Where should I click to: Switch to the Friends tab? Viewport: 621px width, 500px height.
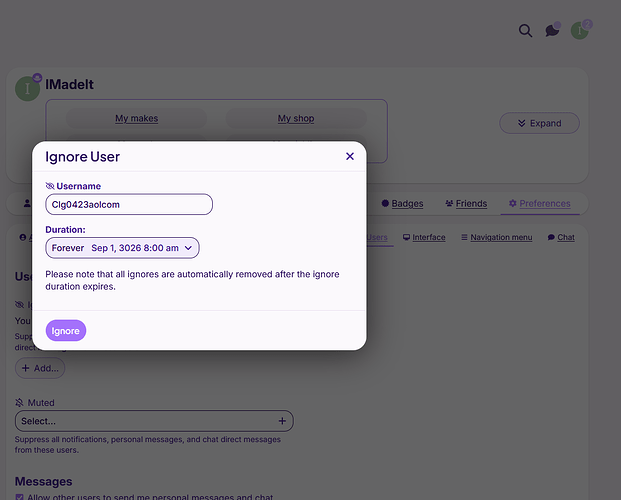[x=466, y=204]
